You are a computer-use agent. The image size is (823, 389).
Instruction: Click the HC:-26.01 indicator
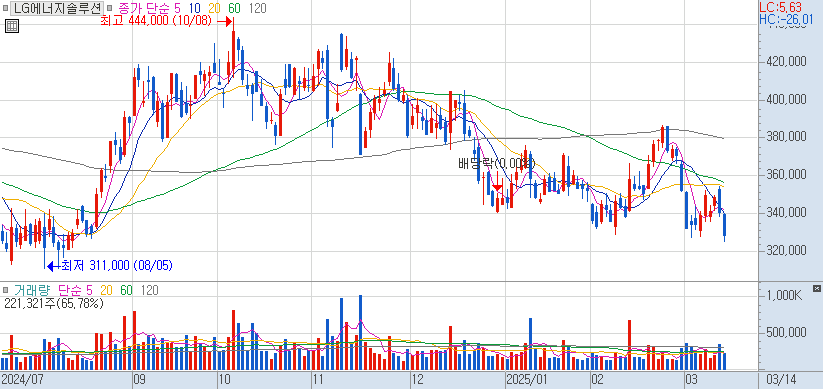coord(786,19)
